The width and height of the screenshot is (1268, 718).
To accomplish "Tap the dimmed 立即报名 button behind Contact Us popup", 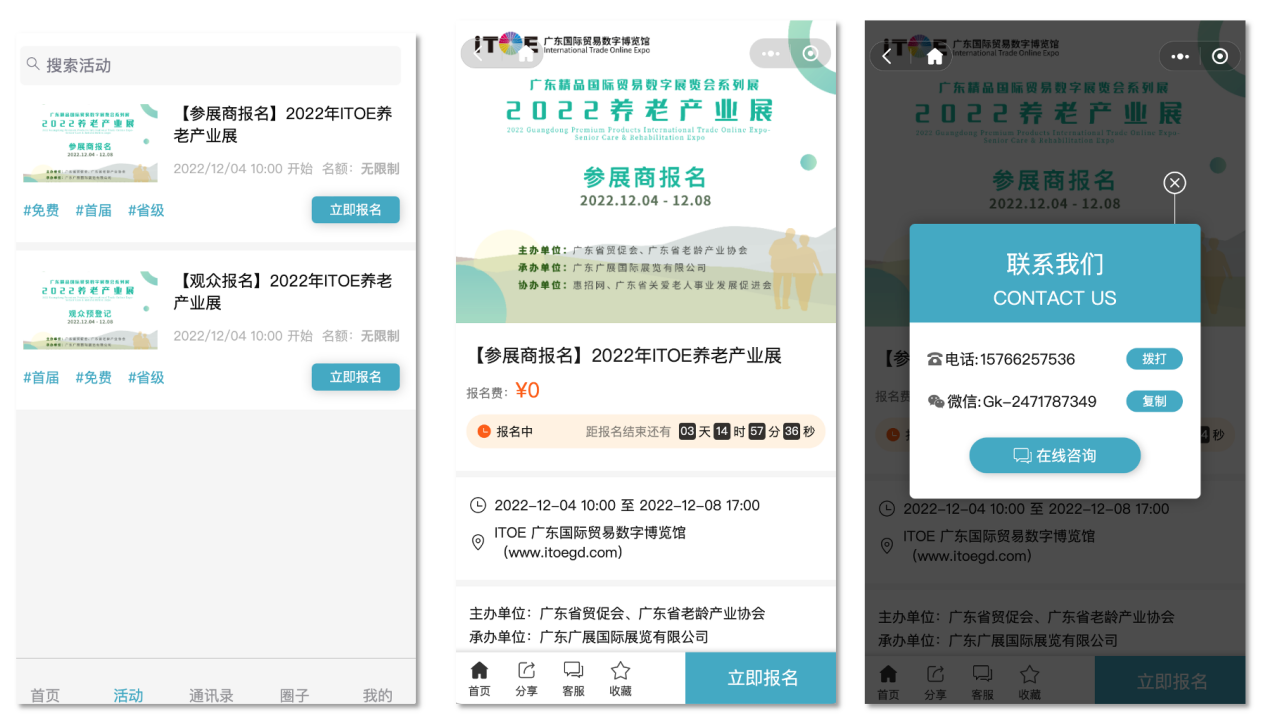I will (1170, 680).
